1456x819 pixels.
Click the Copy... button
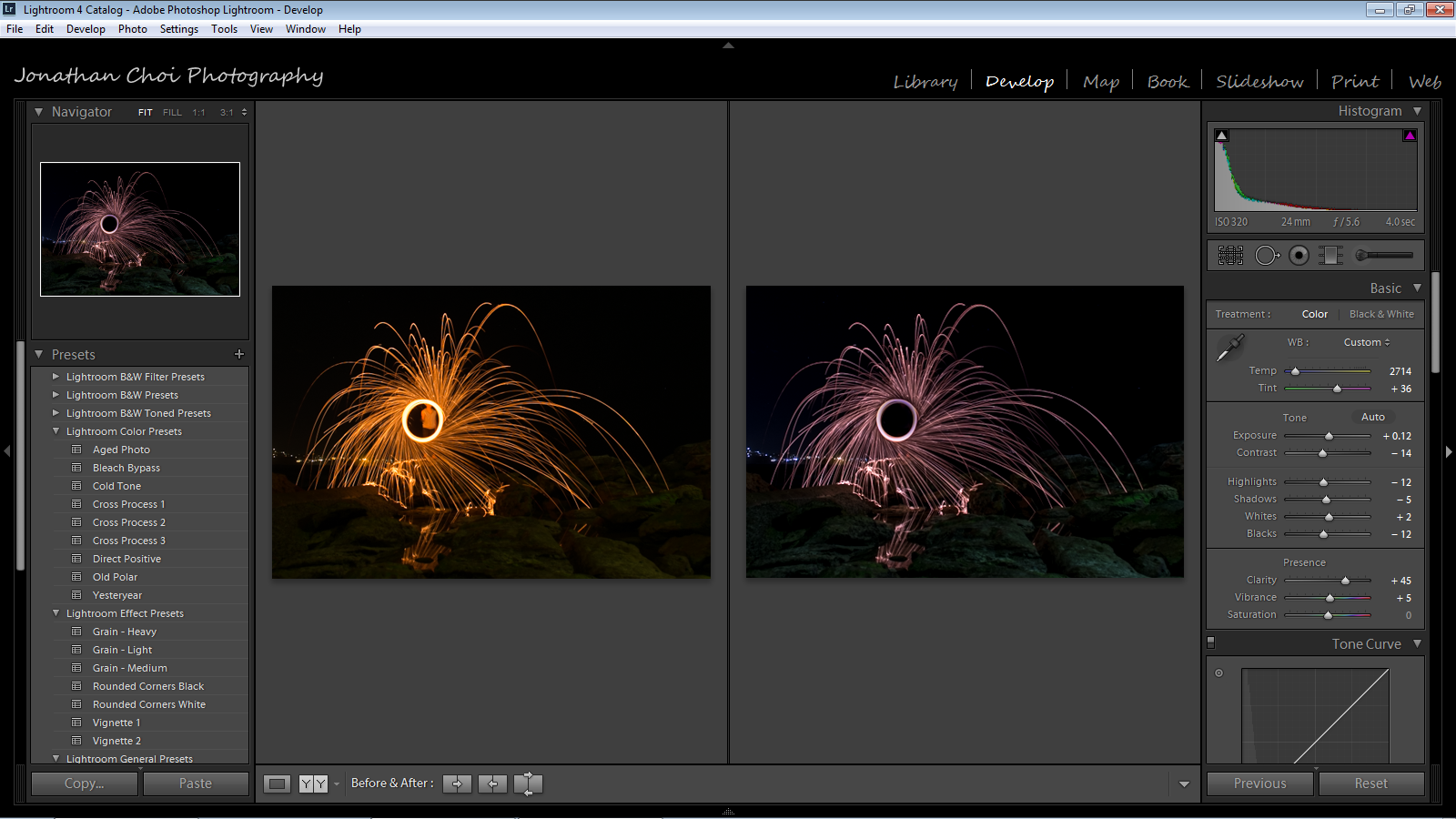[85, 784]
